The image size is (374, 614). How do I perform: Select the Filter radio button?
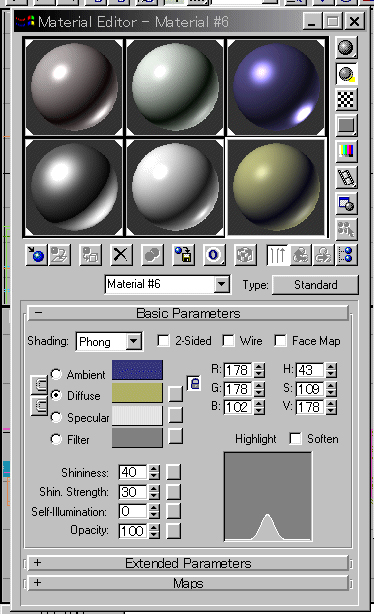[56, 439]
